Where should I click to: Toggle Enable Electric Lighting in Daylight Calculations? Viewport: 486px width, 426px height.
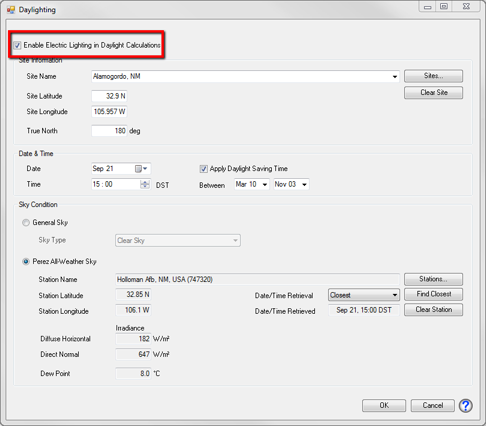(x=17, y=45)
